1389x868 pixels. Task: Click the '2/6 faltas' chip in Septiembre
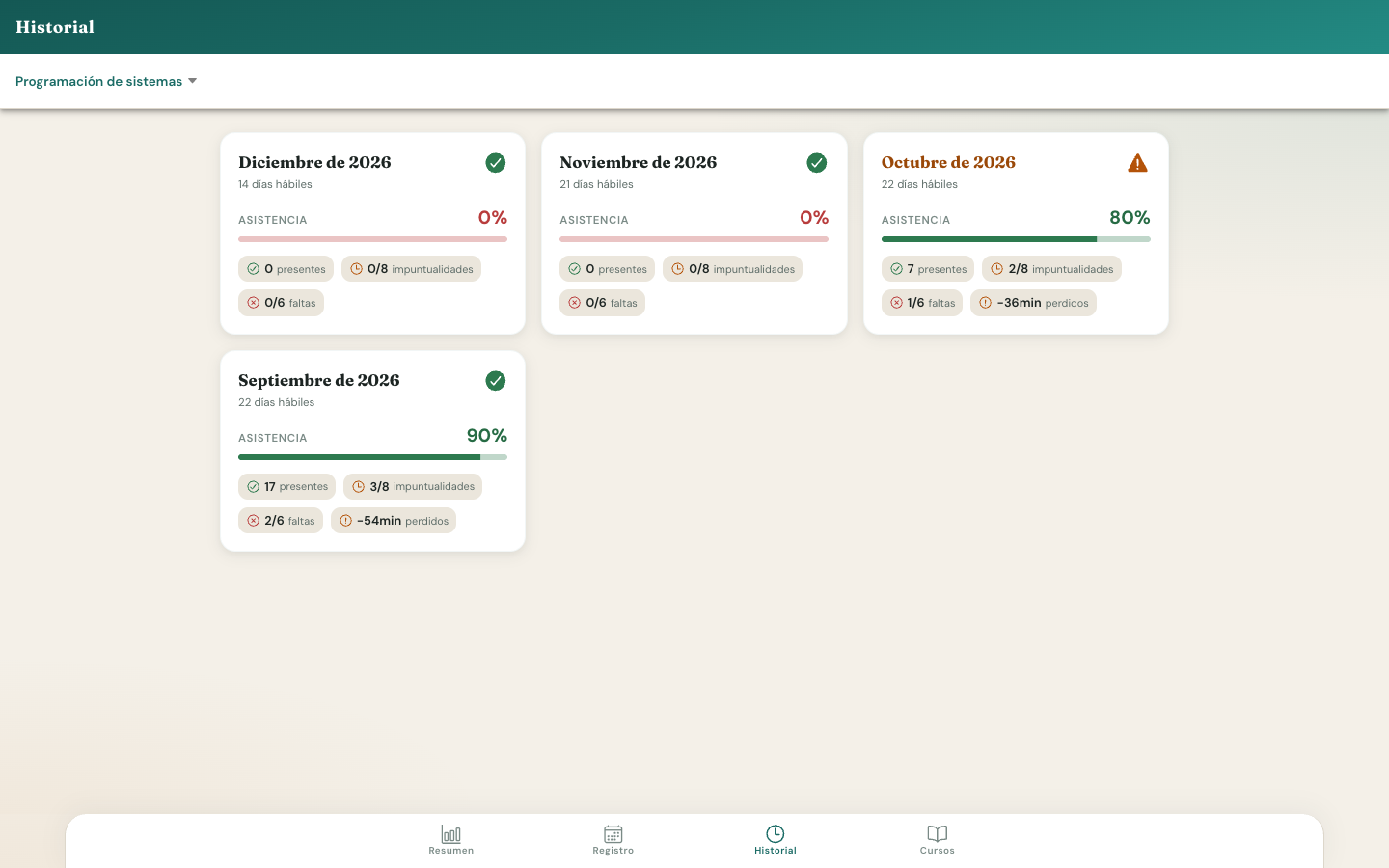281,521
